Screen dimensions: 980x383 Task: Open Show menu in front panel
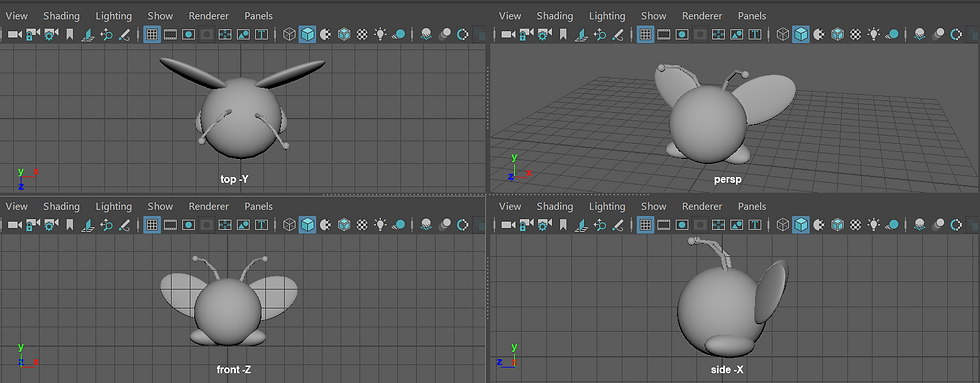(160, 206)
